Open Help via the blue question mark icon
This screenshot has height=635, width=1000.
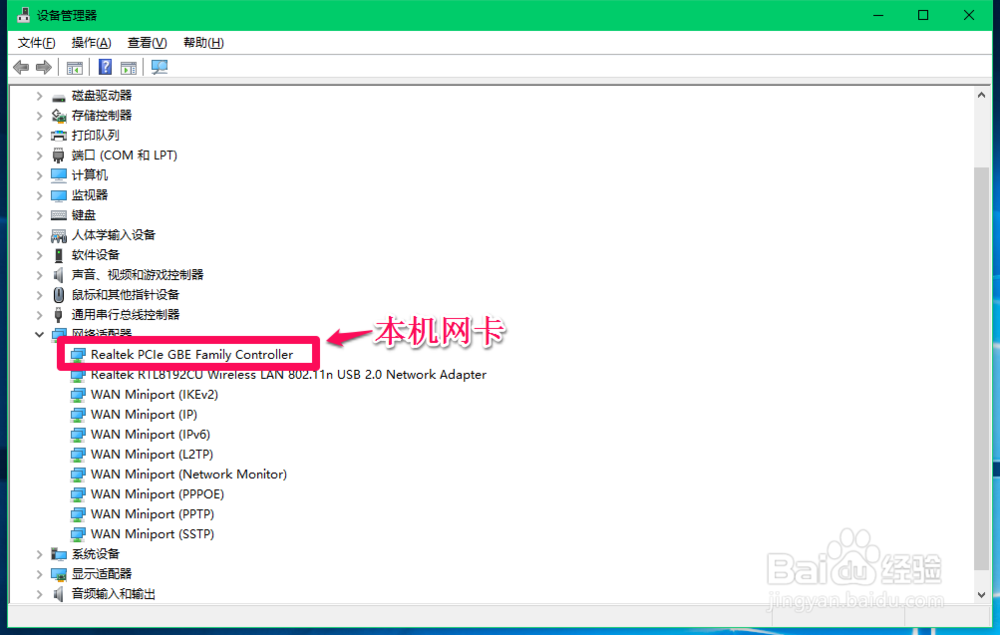(x=105, y=67)
